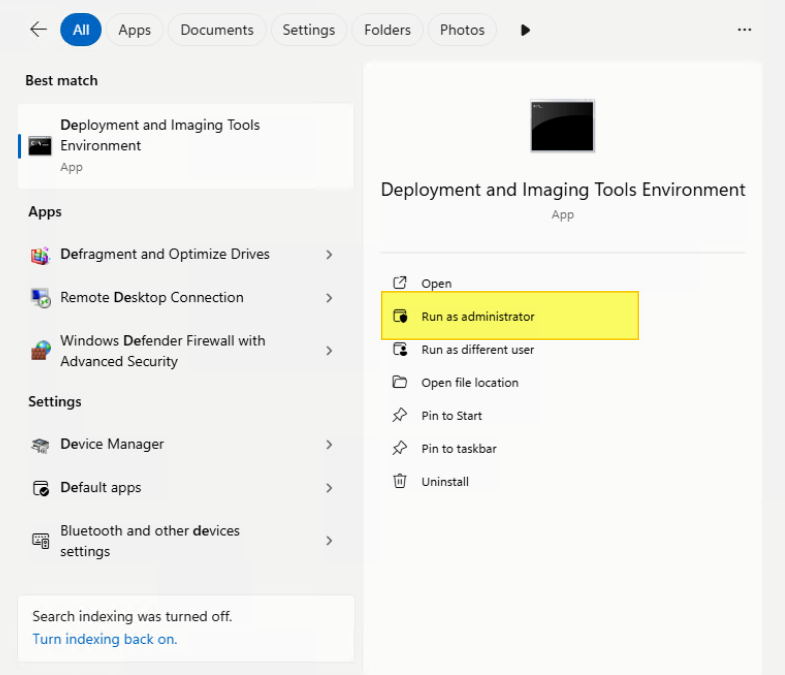Click the Device Manager icon
The image size is (785, 675).
pos(41,445)
